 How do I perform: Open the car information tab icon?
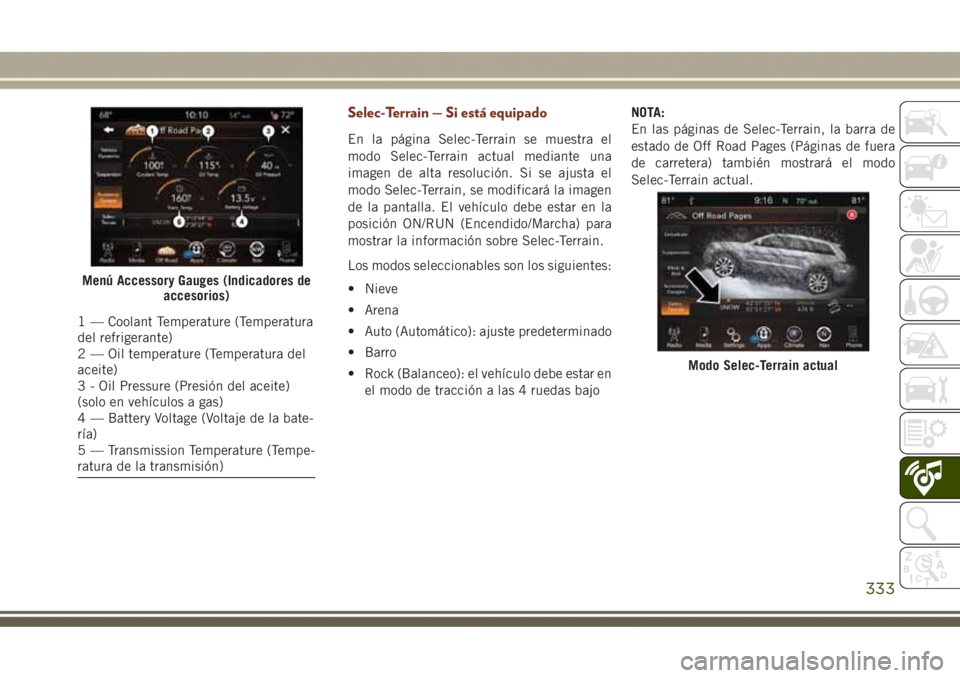(x=929, y=167)
